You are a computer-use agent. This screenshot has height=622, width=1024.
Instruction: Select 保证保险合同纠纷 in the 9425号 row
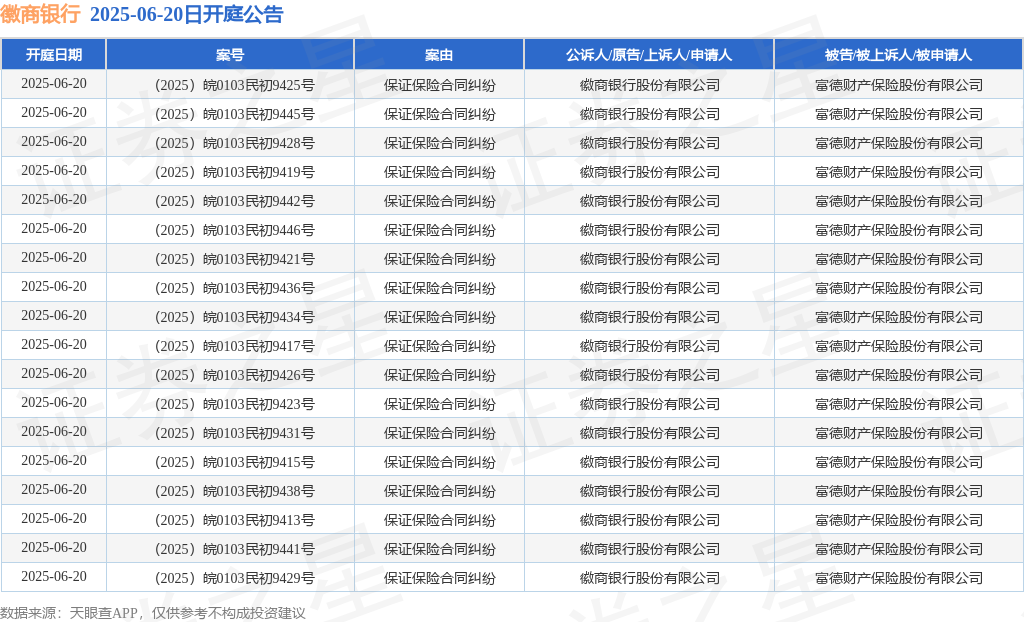point(440,85)
